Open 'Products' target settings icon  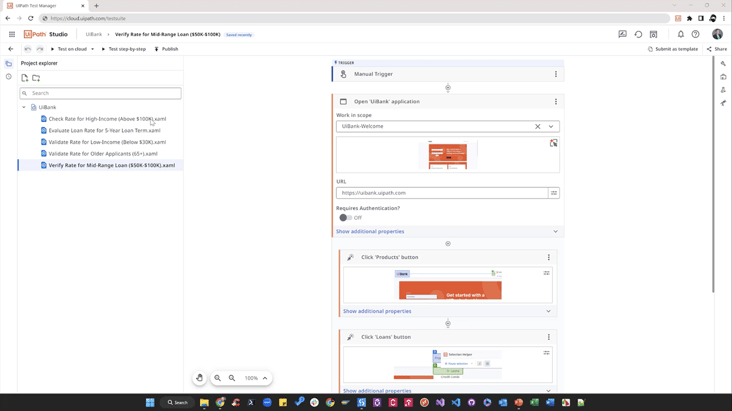point(546,273)
